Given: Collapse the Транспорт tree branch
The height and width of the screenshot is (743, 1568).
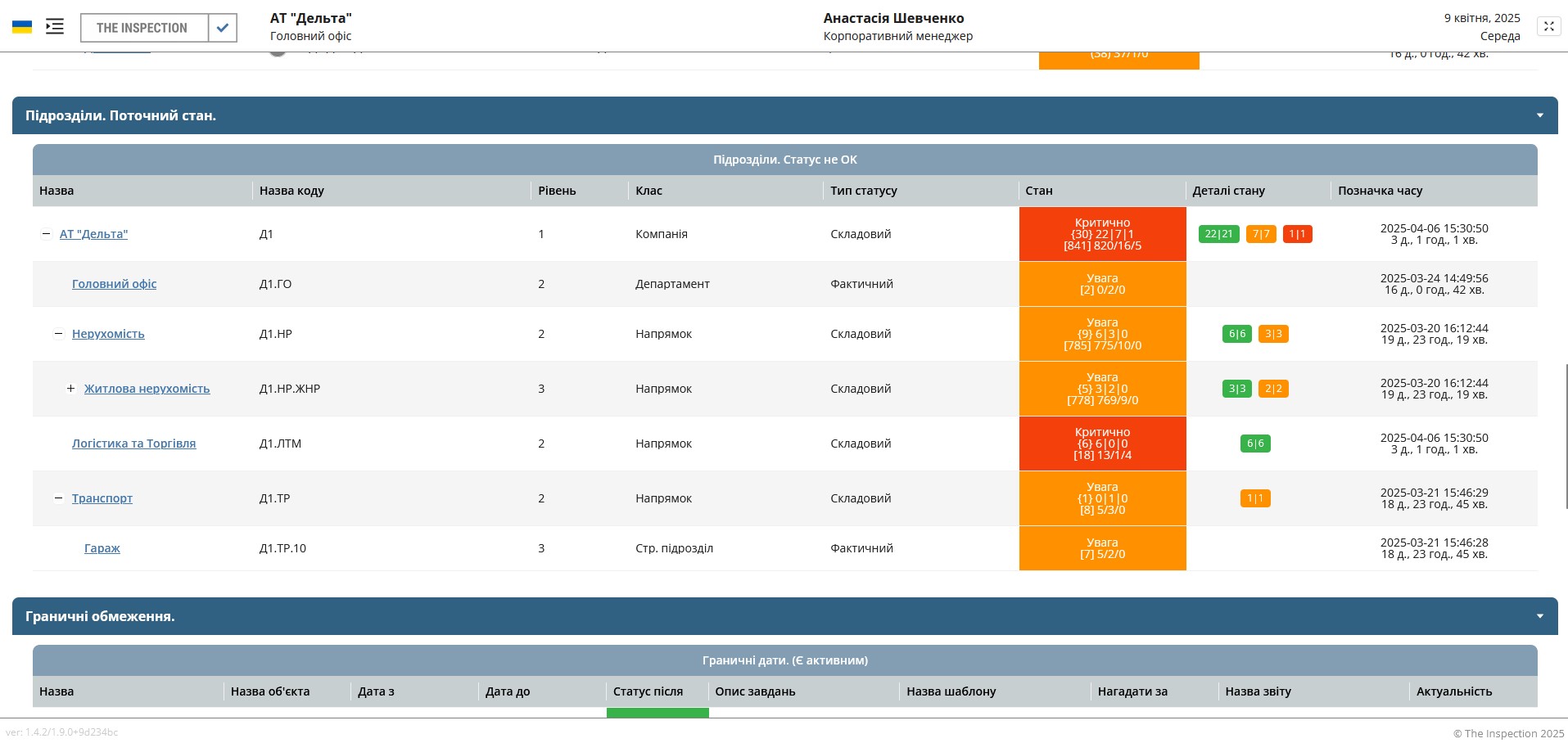Looking at the screenshot, I should tap(58, 497).
